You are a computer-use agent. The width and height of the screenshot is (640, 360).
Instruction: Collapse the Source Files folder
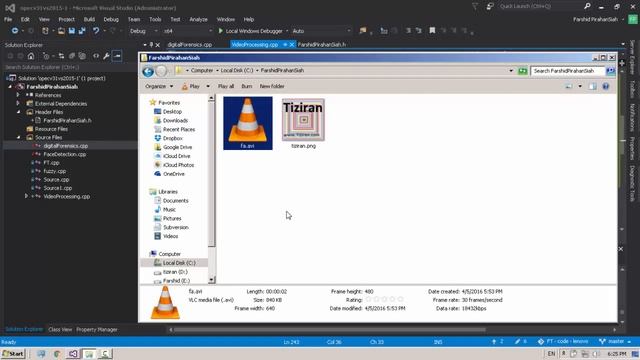(x=18, y=138)
